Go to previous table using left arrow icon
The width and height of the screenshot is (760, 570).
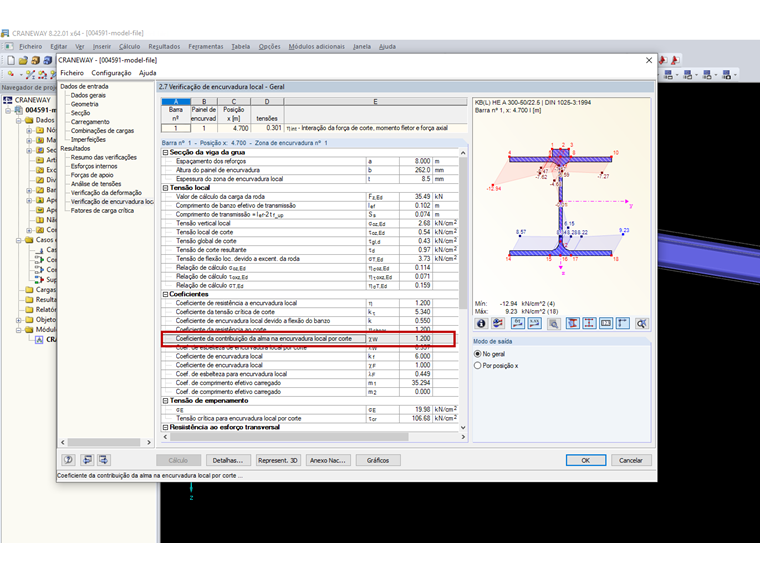click(87, 460)
